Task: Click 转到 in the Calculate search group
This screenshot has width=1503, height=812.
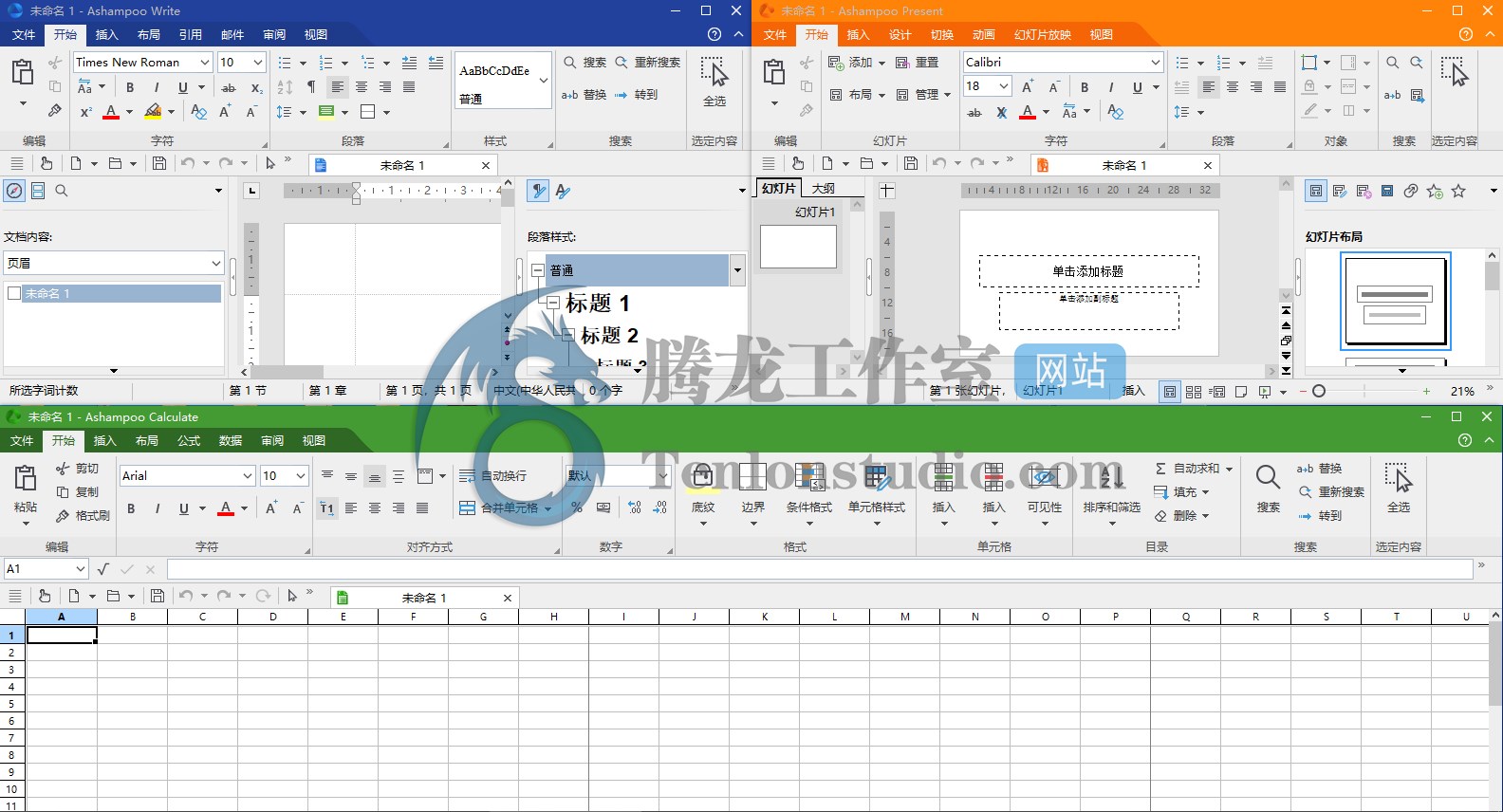Action: click(x=1320, y=516)
